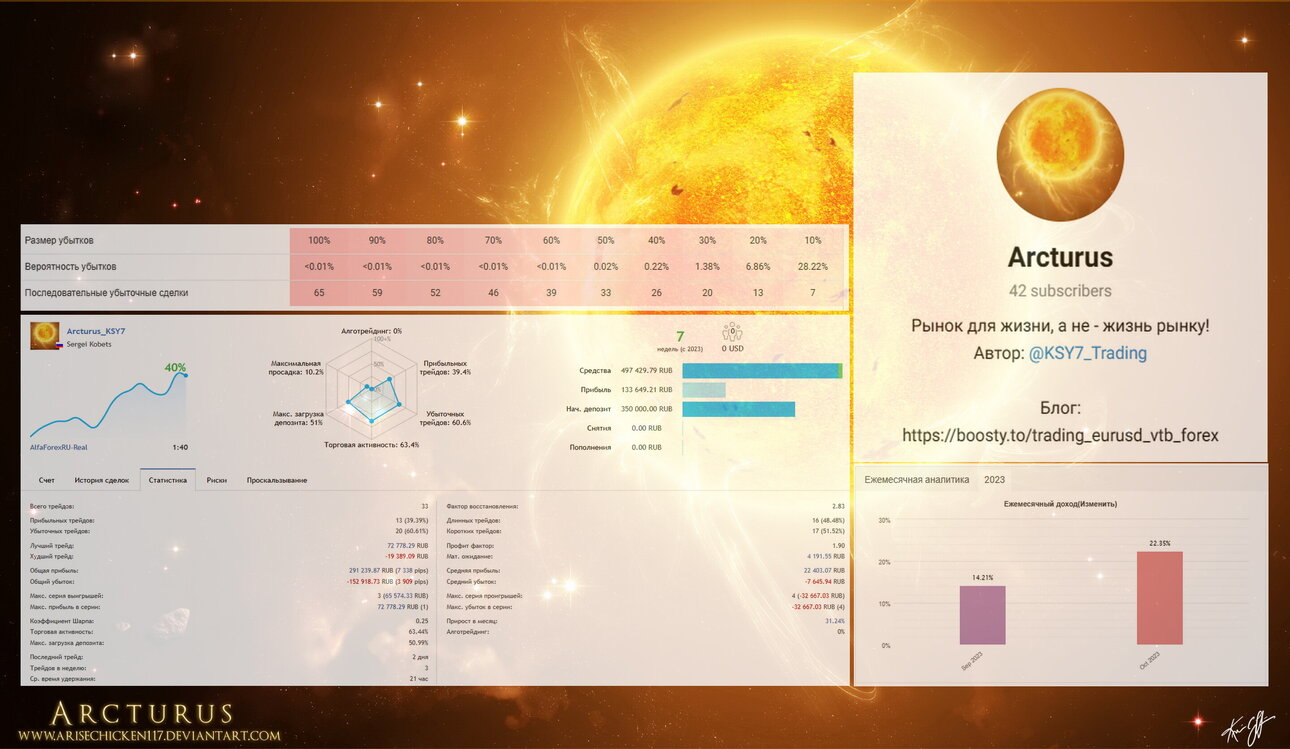Click the 6.86% probability cell
Image resolution: width=1290 pixels, height=749 pixels.
click(x=760, y=267)
